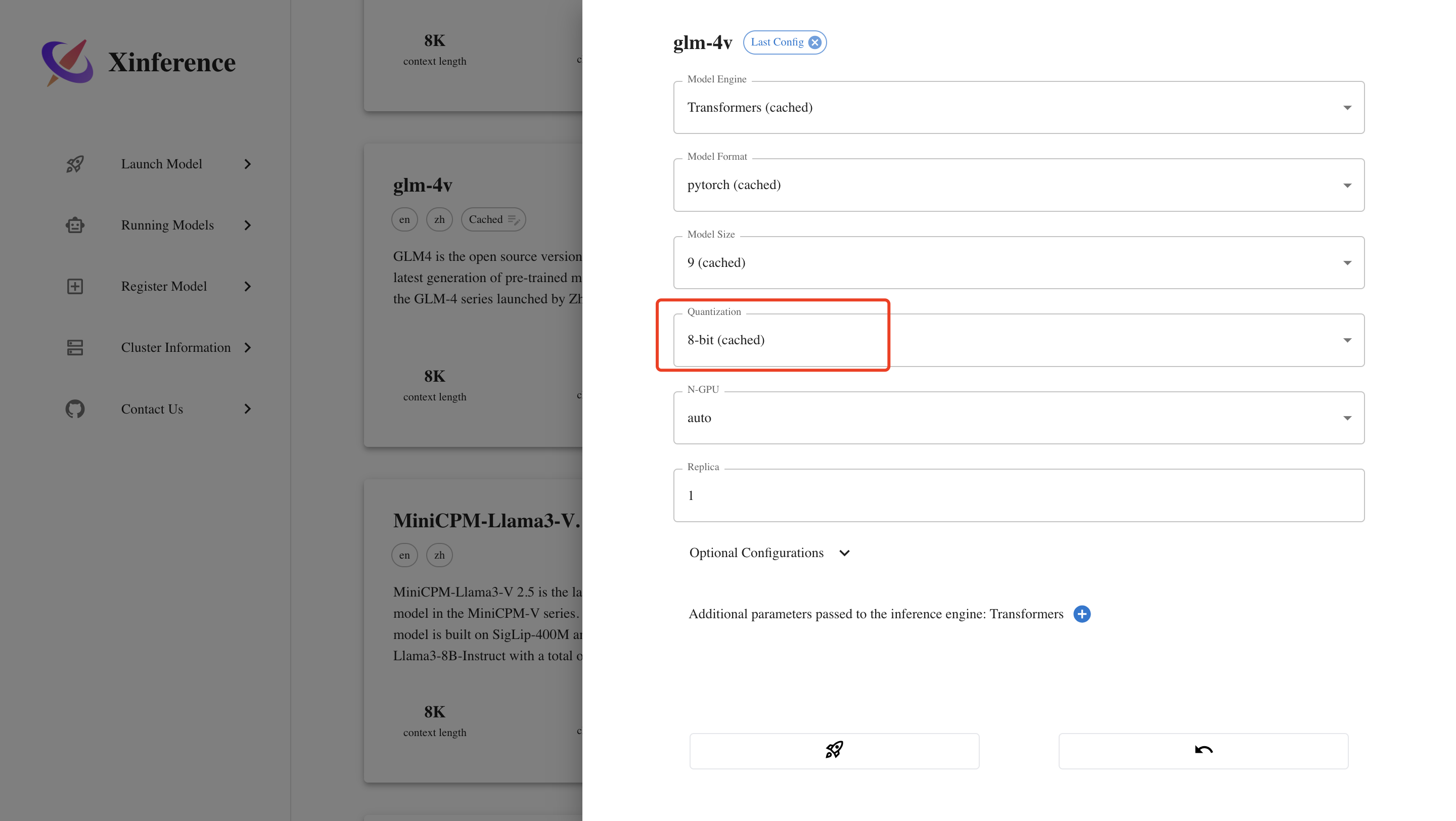The height and width of the screenshot is (821, 1456).
Task: Click the MiniCPM-Llama3-V description text
Action: [487, 624]
